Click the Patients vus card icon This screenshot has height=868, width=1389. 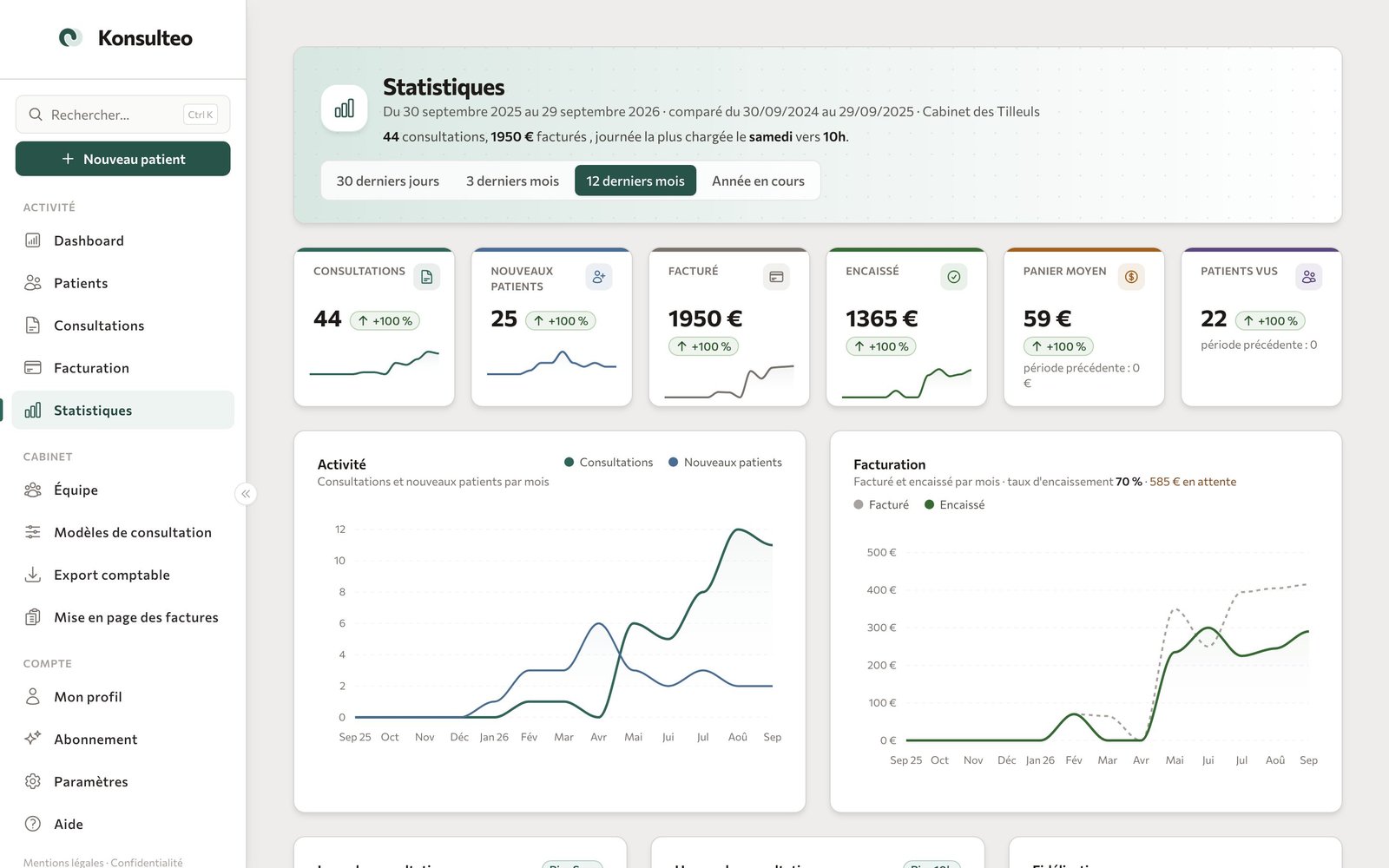coord(1309,277)
